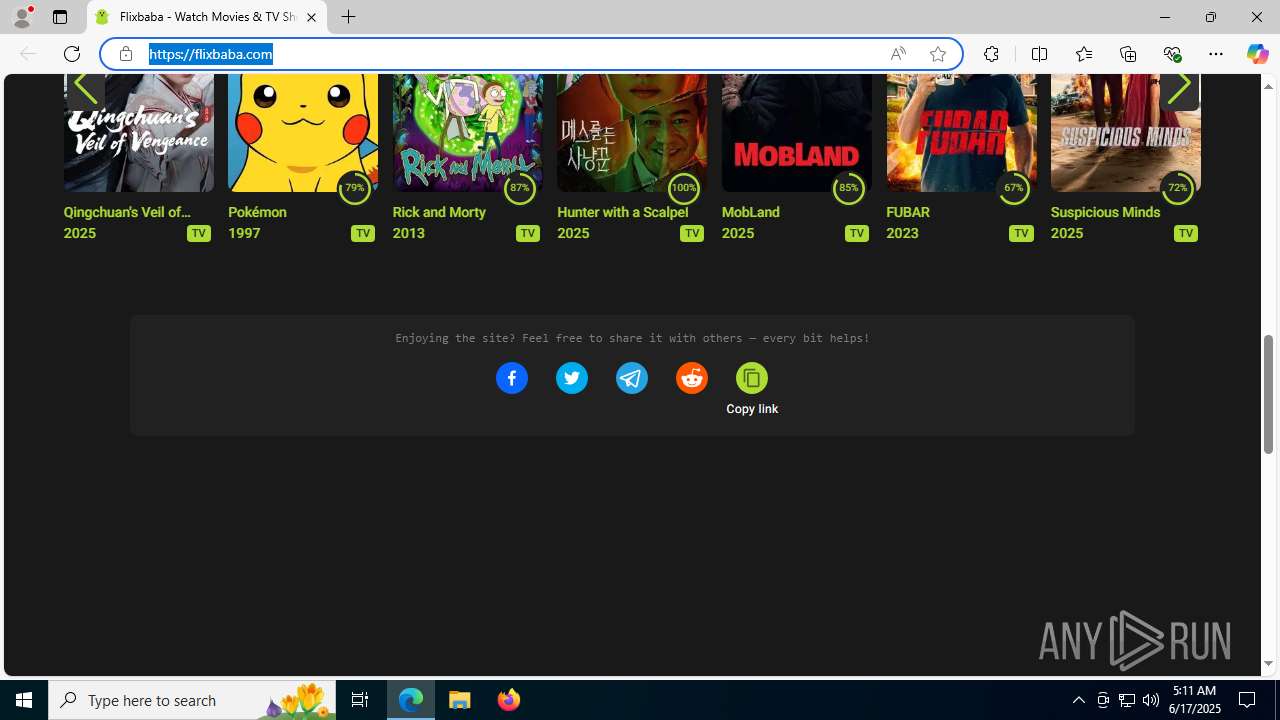The height and width of the screenshot is (720, 1280).
Task: Click the FUBAR title link
Action: [x=908, y=212]
